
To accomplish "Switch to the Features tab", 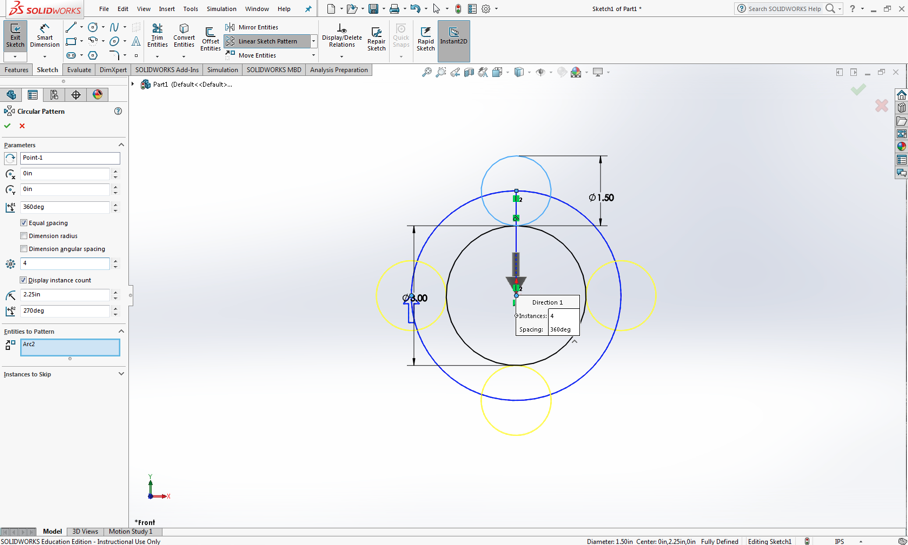I will (16, 70).
